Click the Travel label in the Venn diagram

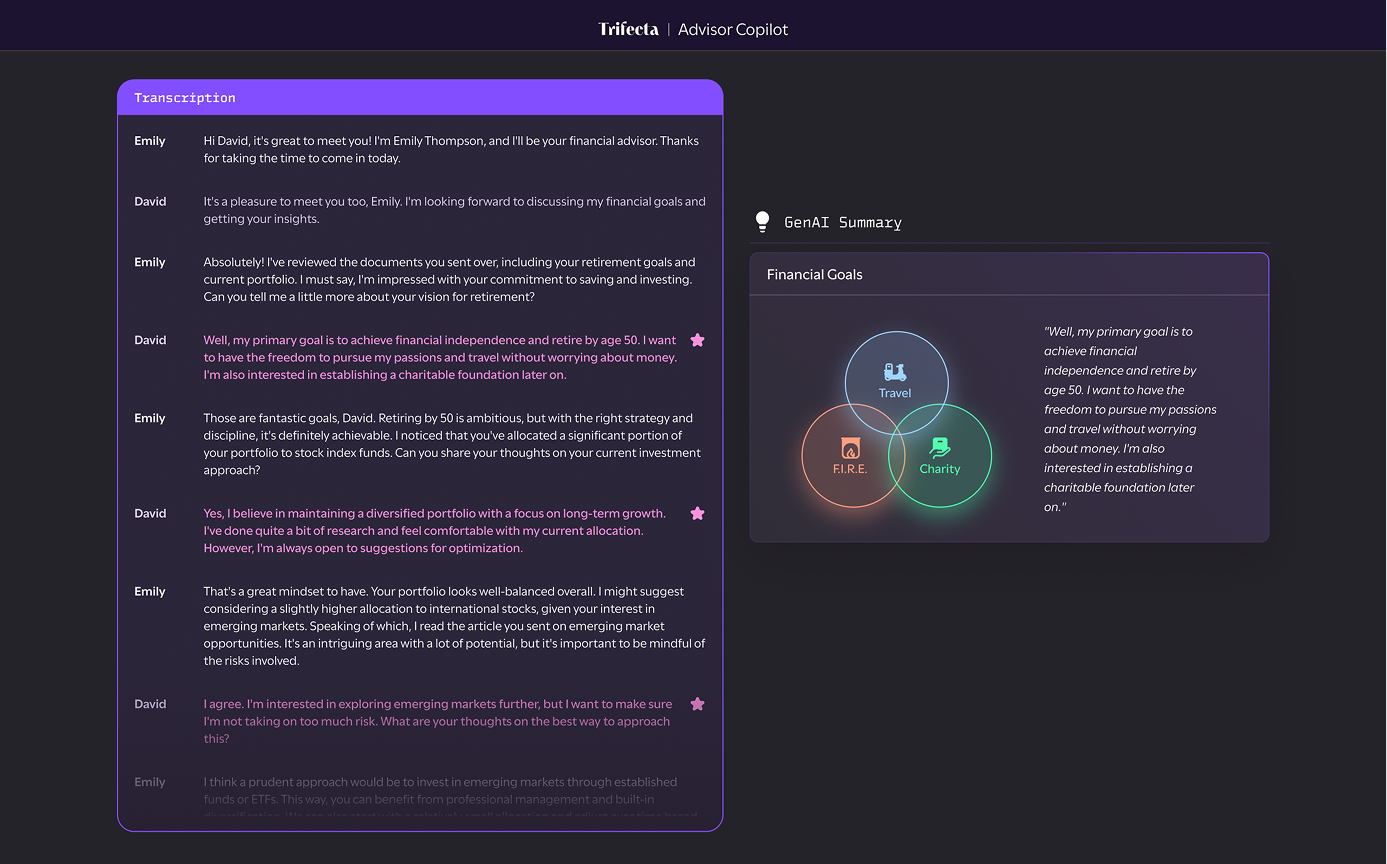point(895,393)
